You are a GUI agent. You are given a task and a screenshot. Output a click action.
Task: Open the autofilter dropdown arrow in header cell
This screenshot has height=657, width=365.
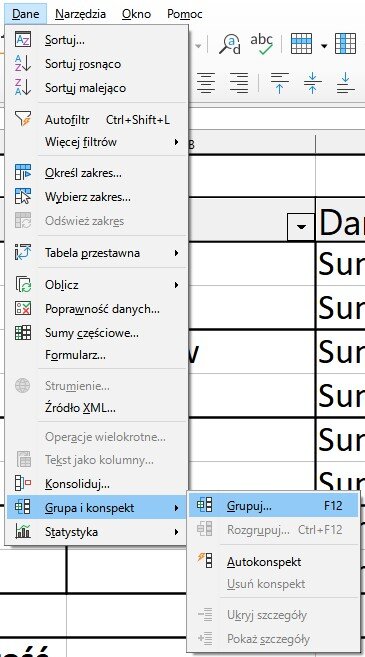click(x=301, y=227)
